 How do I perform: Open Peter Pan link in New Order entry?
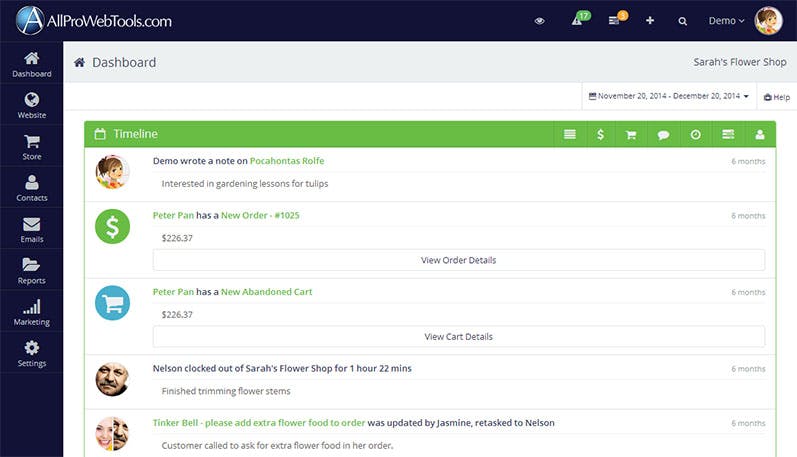tap(173, 215)
